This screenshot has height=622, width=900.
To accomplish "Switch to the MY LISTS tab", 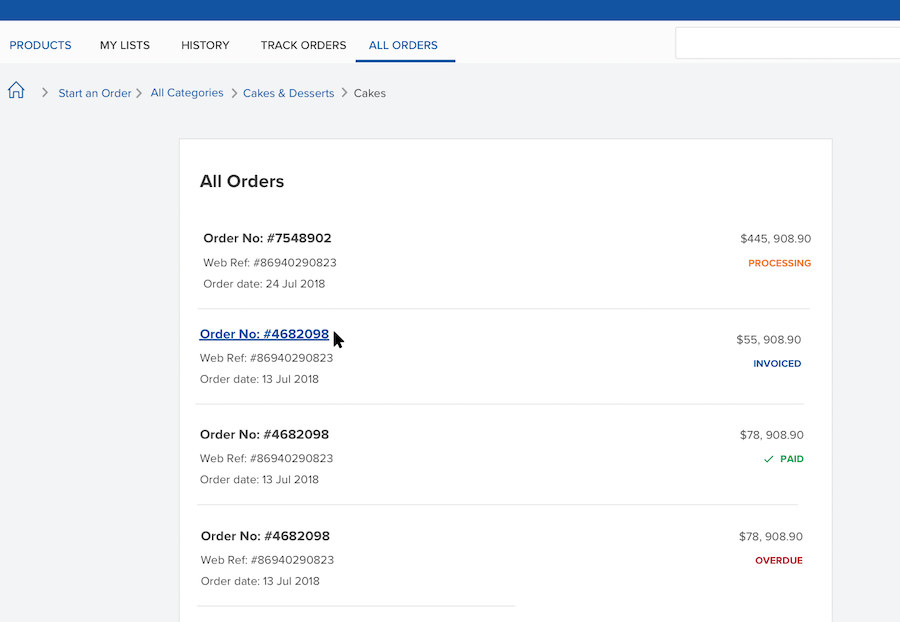I will (125, 45).
